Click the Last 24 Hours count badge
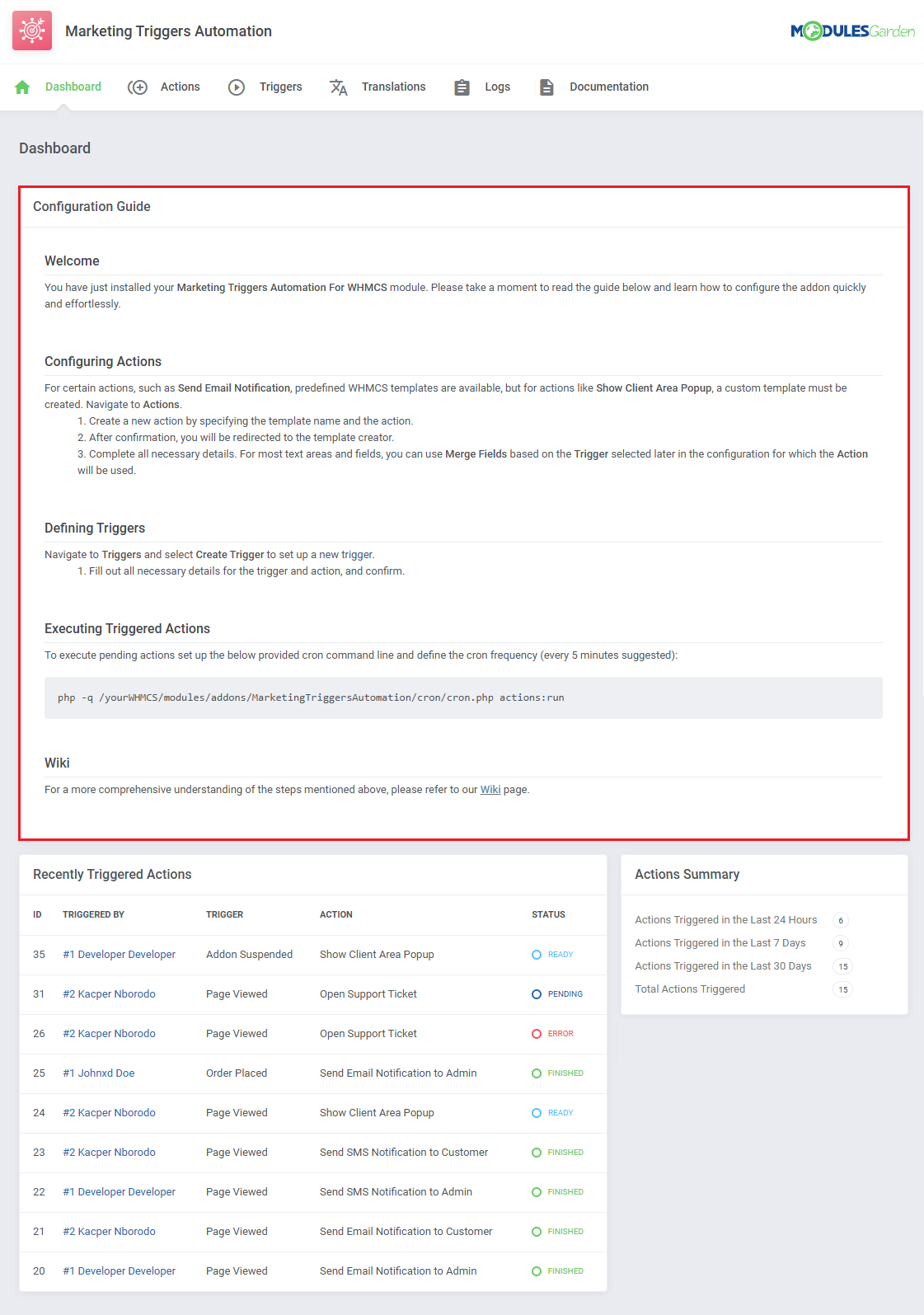This screenshot has height=1315, width=924. [x=841, y=920]
